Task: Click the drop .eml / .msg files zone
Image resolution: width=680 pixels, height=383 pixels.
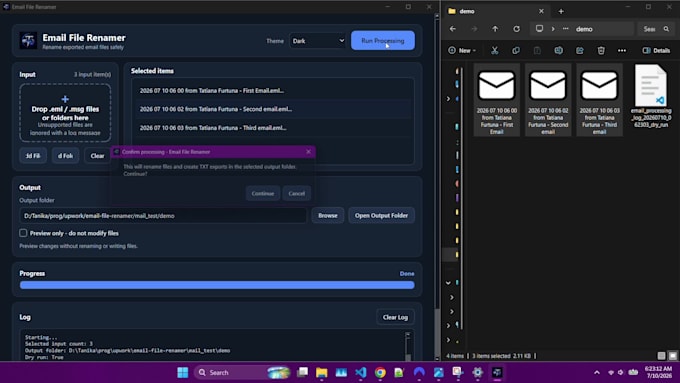Action: [x=65, y=113]
